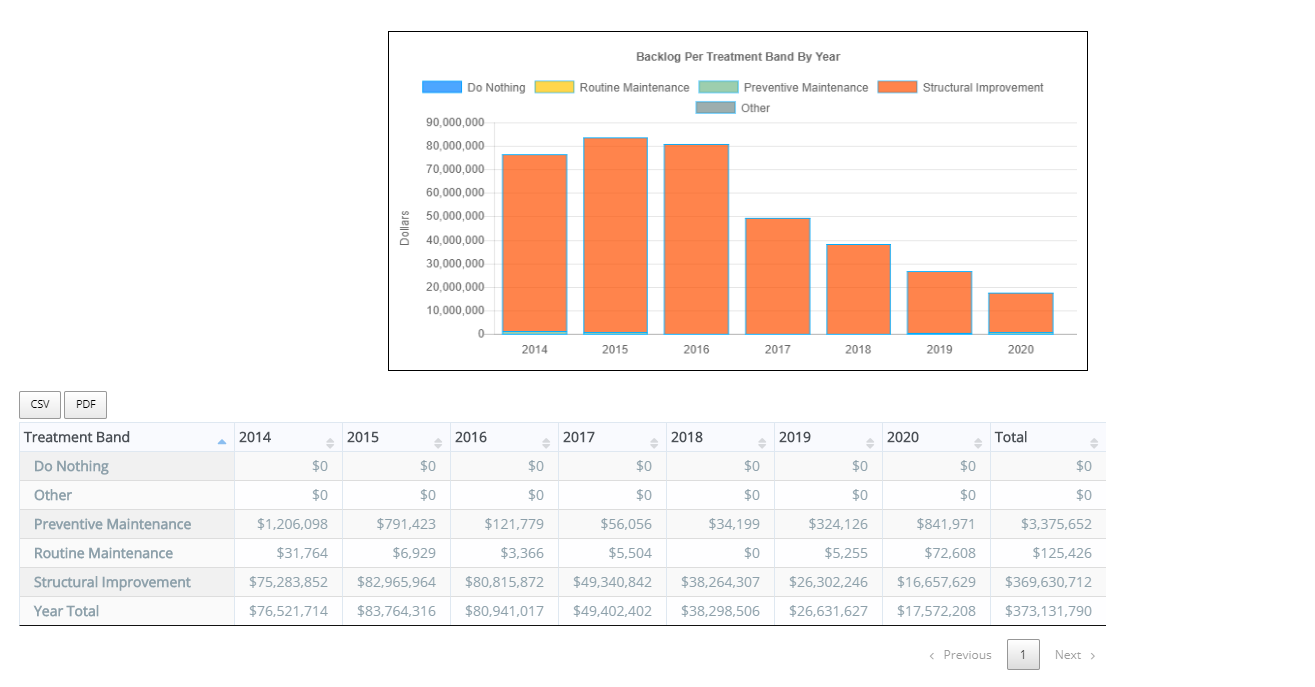Export table as CSV
Image resolution: width=1315 pixels, height=687 pixels.
point(40,405)
